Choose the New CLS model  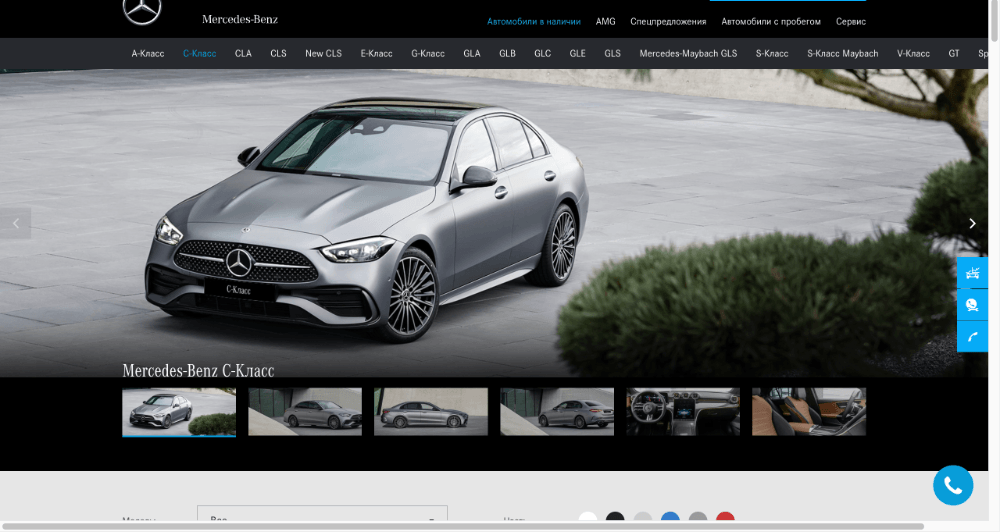323,54
